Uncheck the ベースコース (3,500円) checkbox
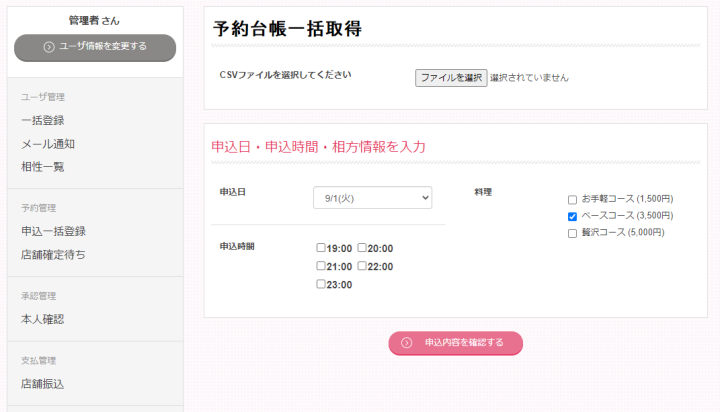This screenshot has width=720, height=412. (x=572, y=216)
